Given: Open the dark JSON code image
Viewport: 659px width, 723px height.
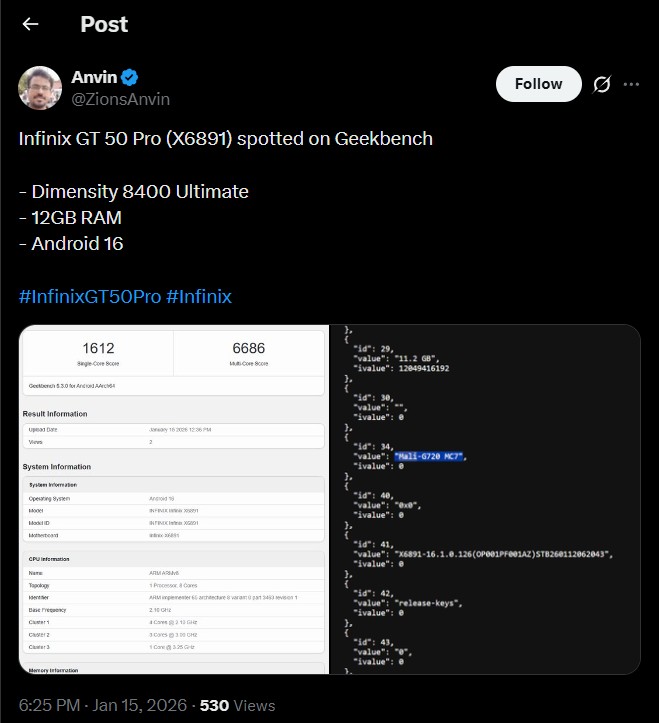Looking at the screenshot, I should (484, 499).
